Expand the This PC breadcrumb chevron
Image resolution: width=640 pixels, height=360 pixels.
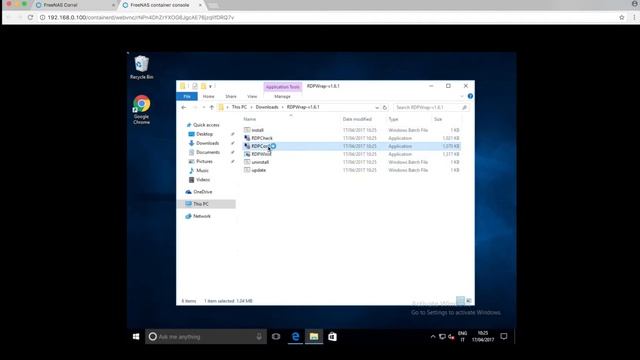pyautogui.click(x=251, y=107)
